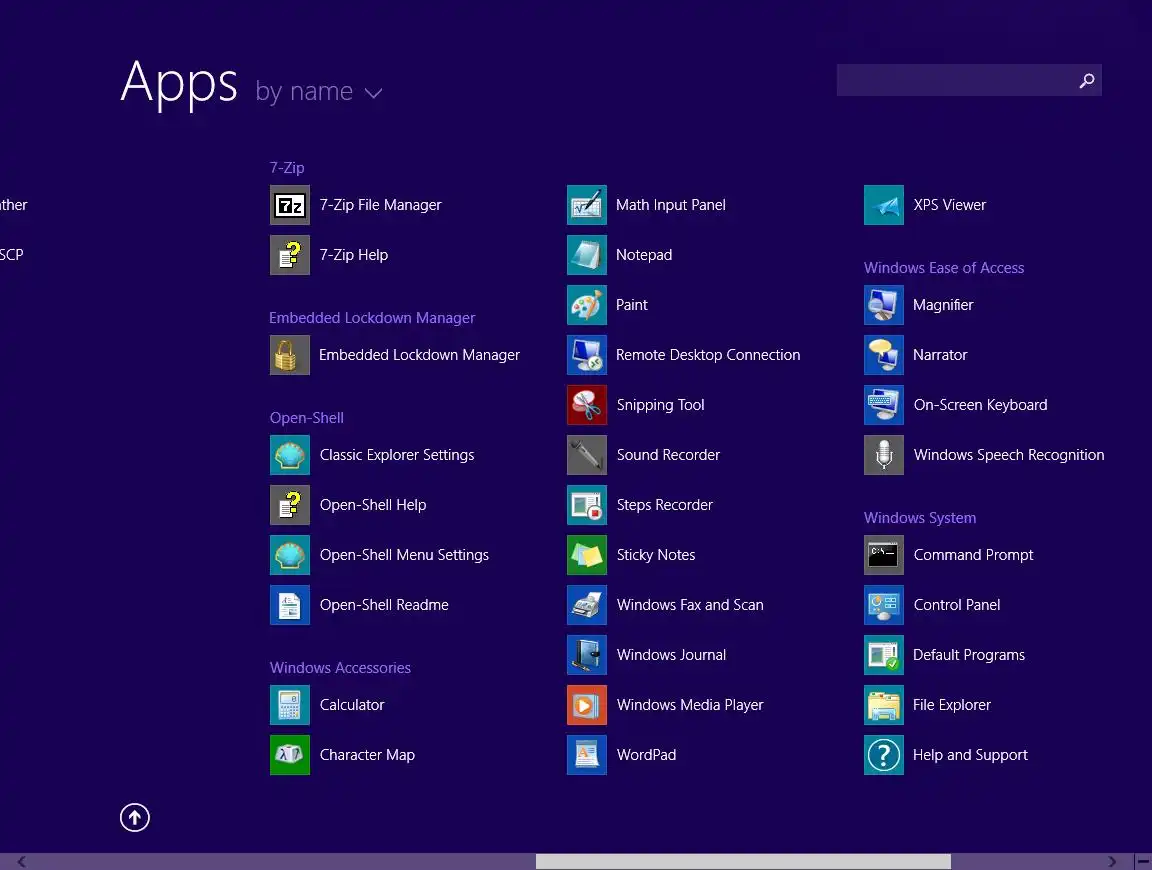This screenshot has width=1152, height=870.
Task: Select the Windows Ease of Access header
Action: tap(944, 267)
